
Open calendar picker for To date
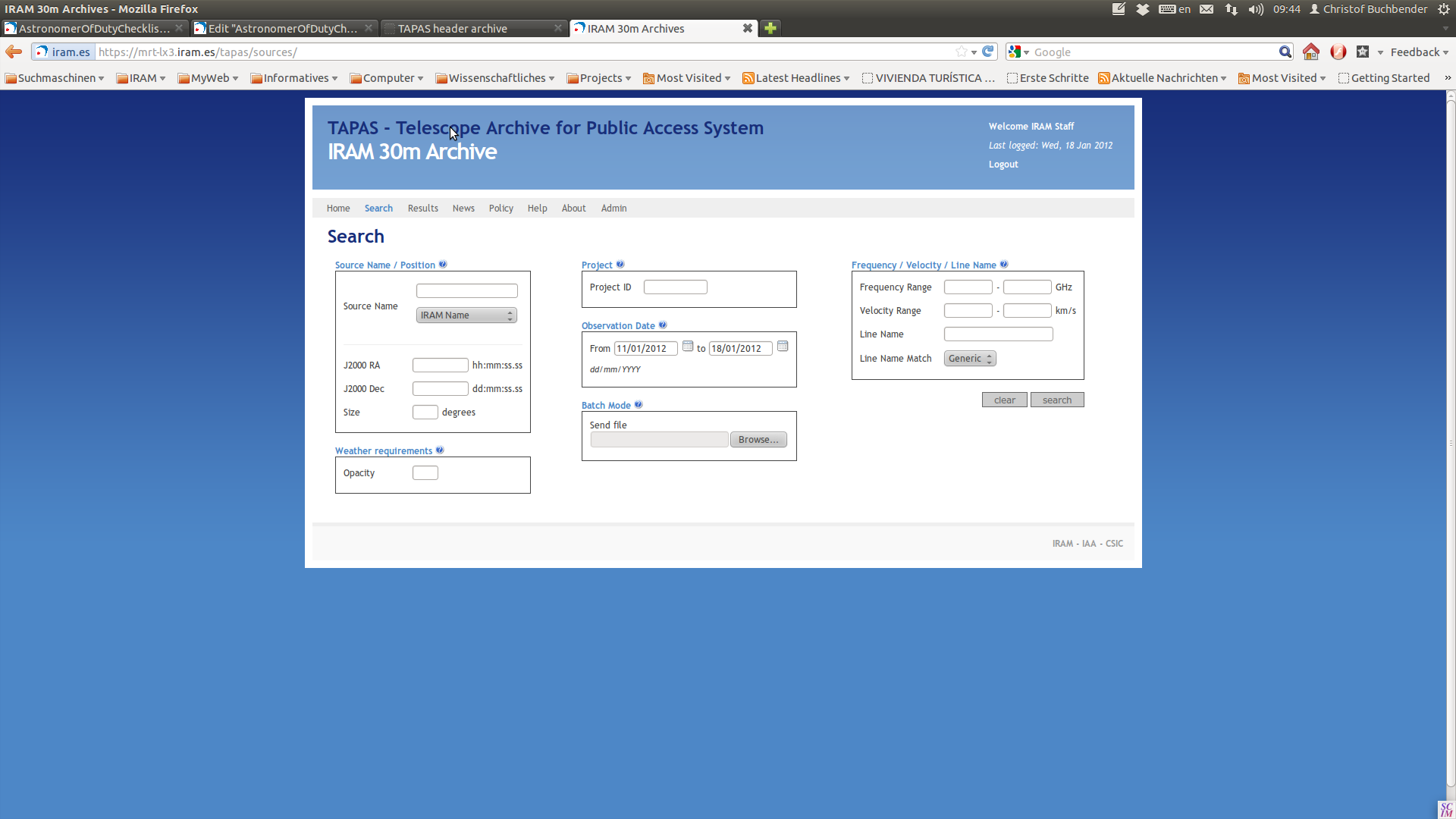(x=783, y=347)
